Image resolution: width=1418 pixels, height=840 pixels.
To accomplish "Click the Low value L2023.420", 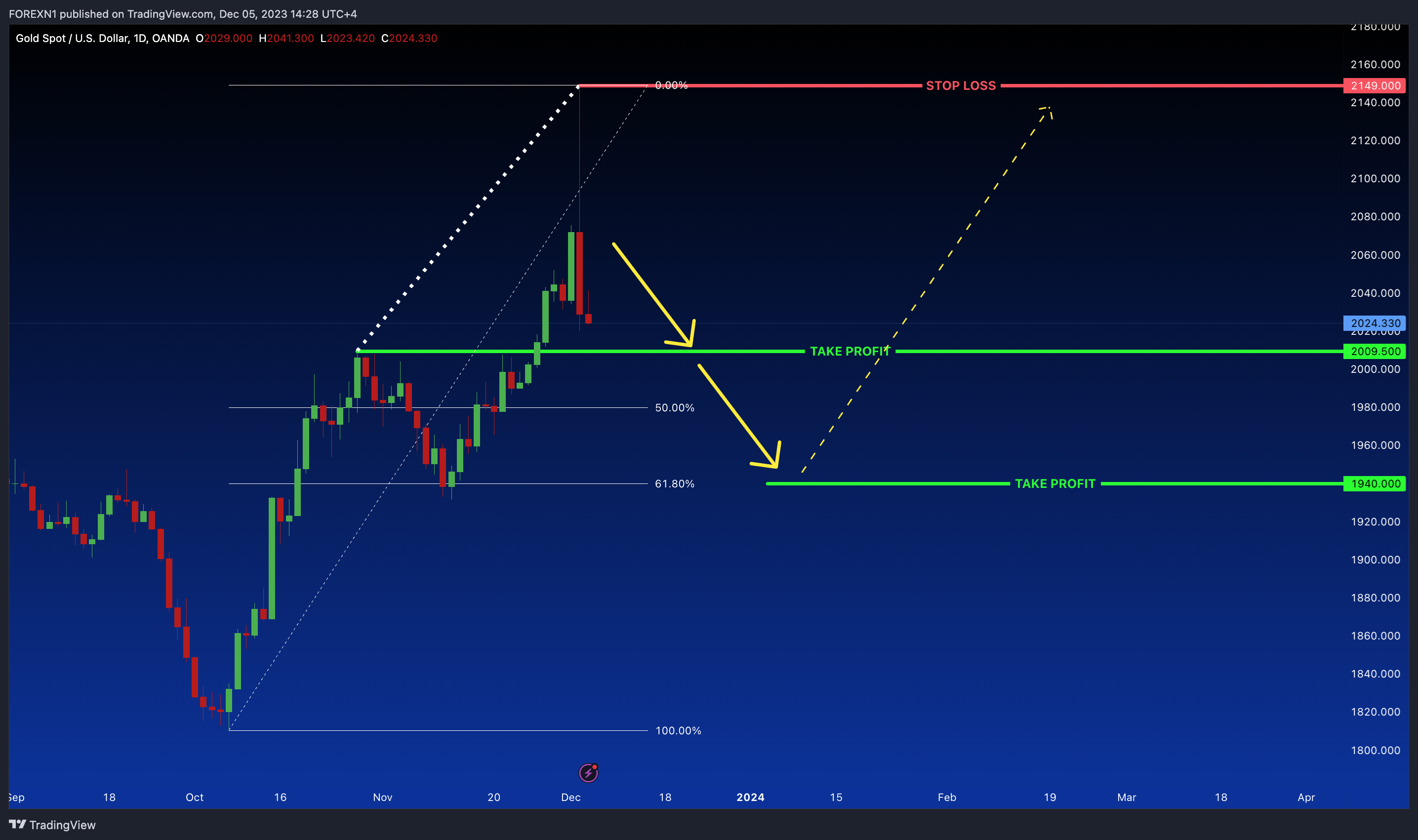I will (348, 38).
